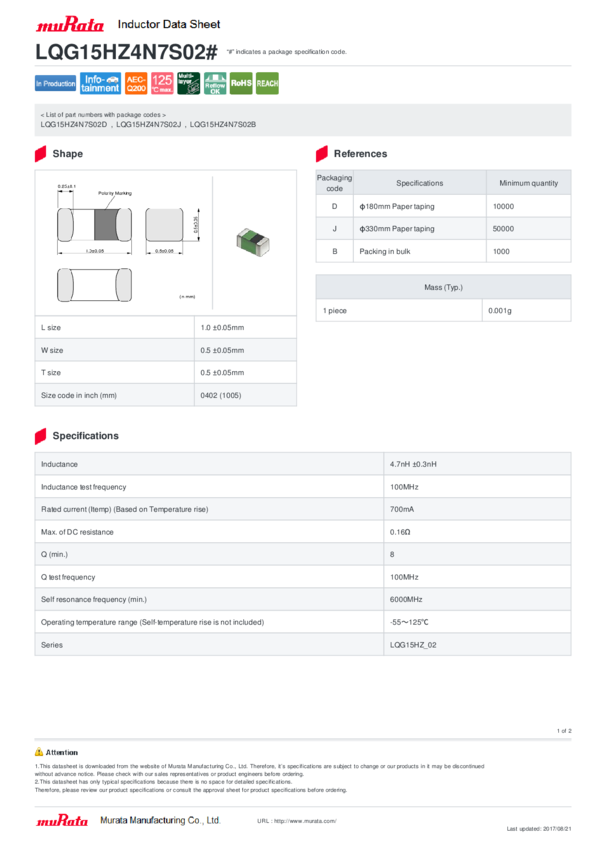Click the Mass (Typ.) table header
Viewport: 601px width, 850px height.
click(443, 287)
